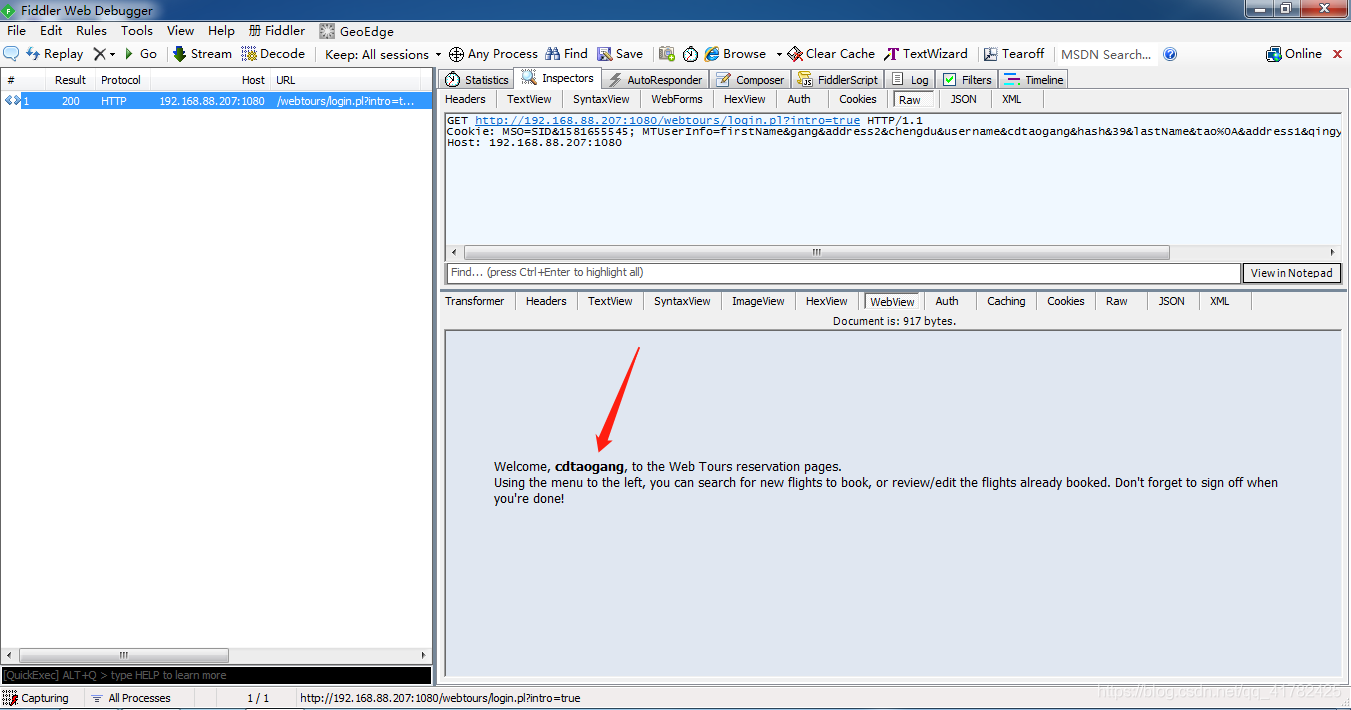Select session row 1 with login.pl URL

click(x=216, y=101)
